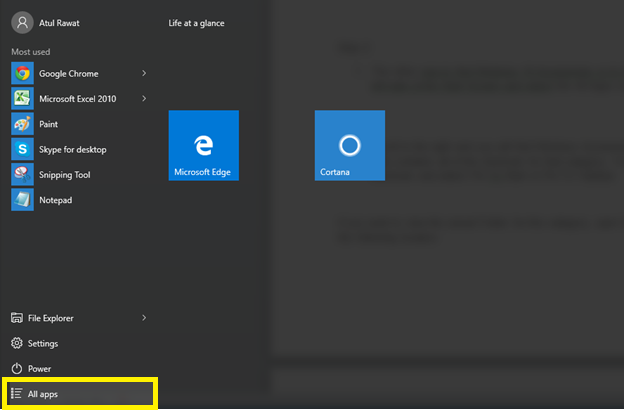Choose the Paint entry text
Screen dimensions: 624x411
pyautogui.click(x=48, y=124)
